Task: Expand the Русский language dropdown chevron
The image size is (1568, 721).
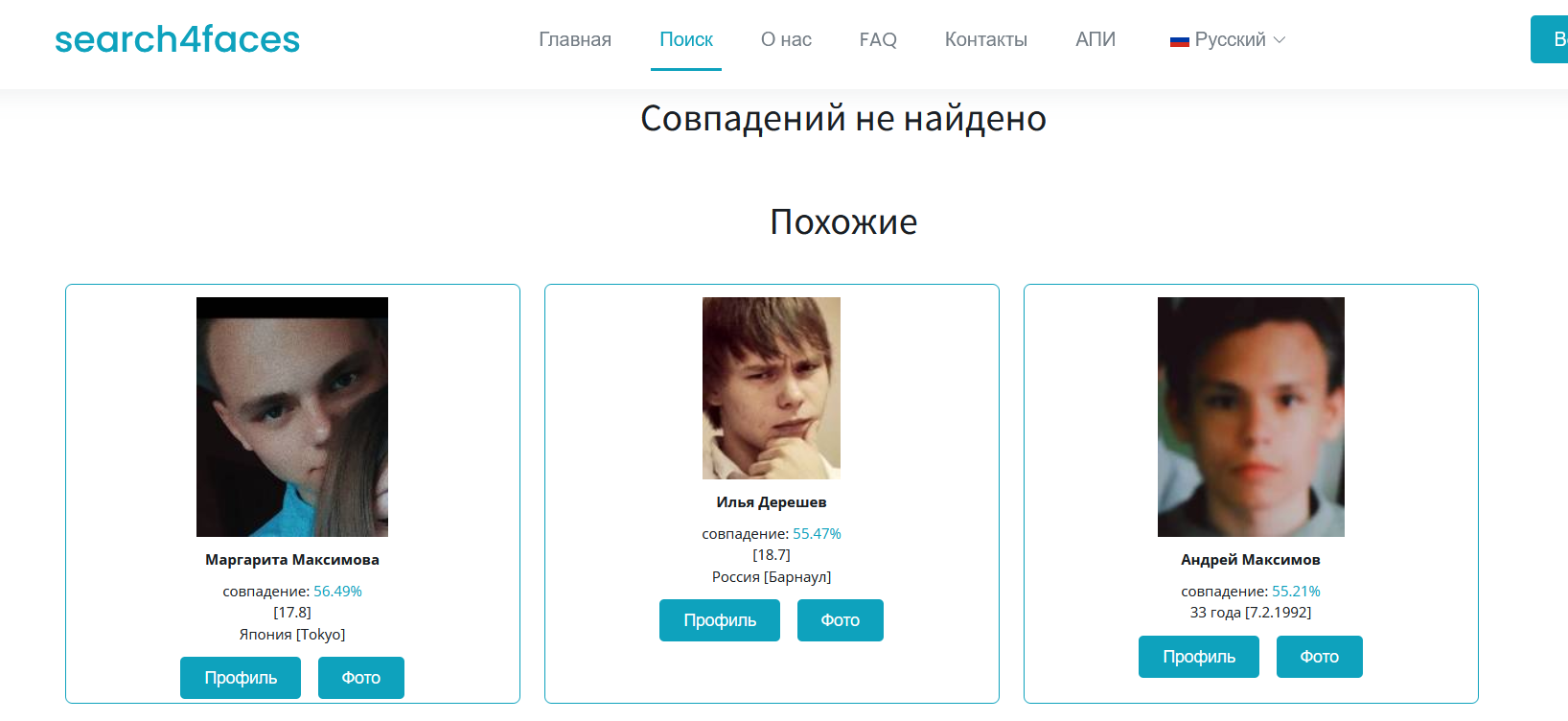Action: pyautogui.click(x=1280, y=40)
